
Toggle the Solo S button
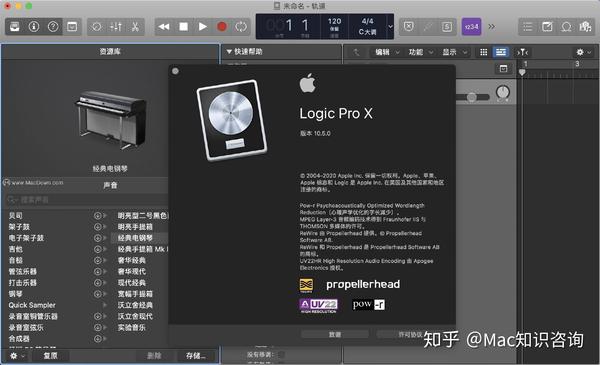(447, 26)
